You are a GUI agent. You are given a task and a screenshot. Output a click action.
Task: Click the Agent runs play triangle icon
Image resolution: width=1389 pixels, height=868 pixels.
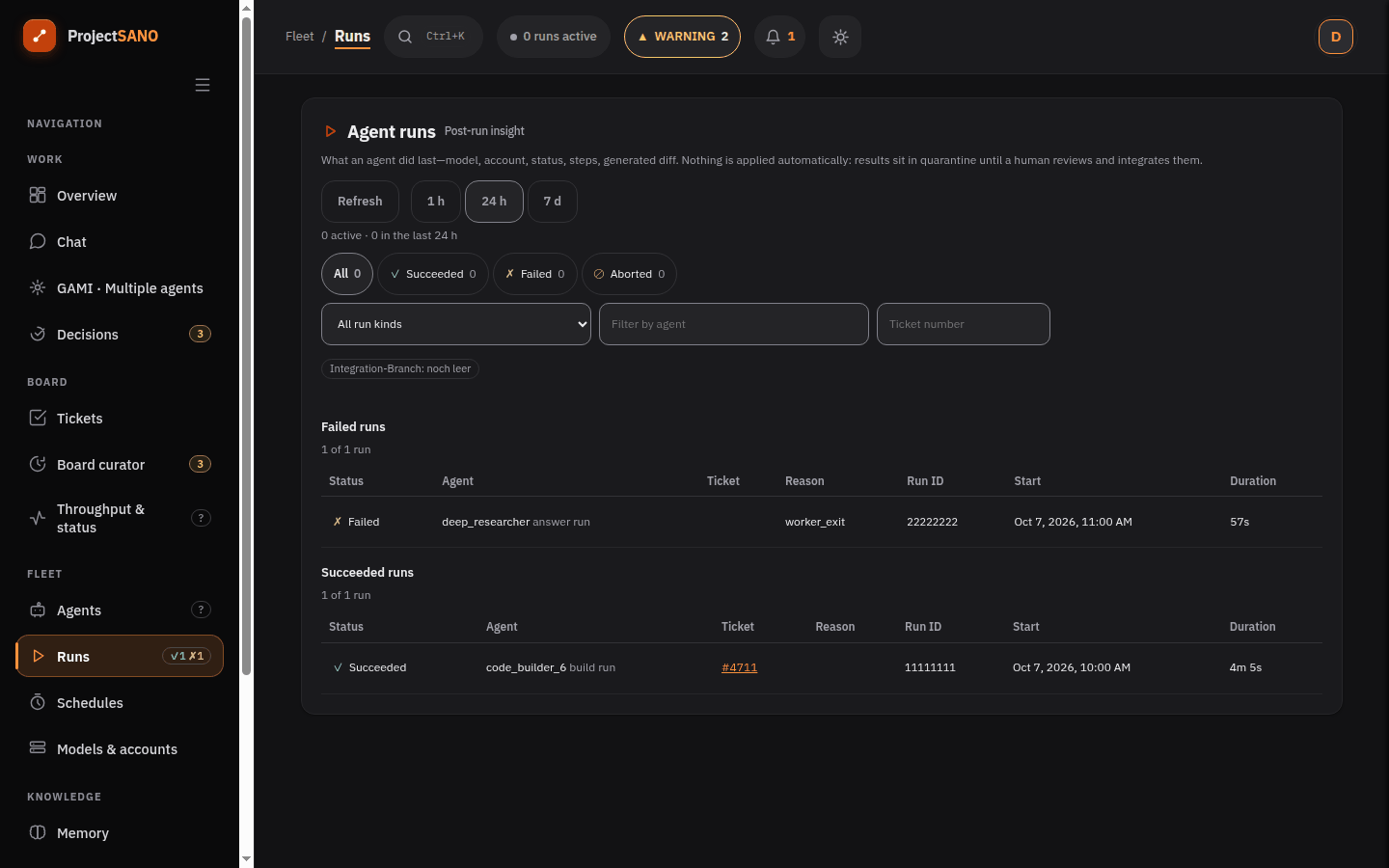[330, 131]
